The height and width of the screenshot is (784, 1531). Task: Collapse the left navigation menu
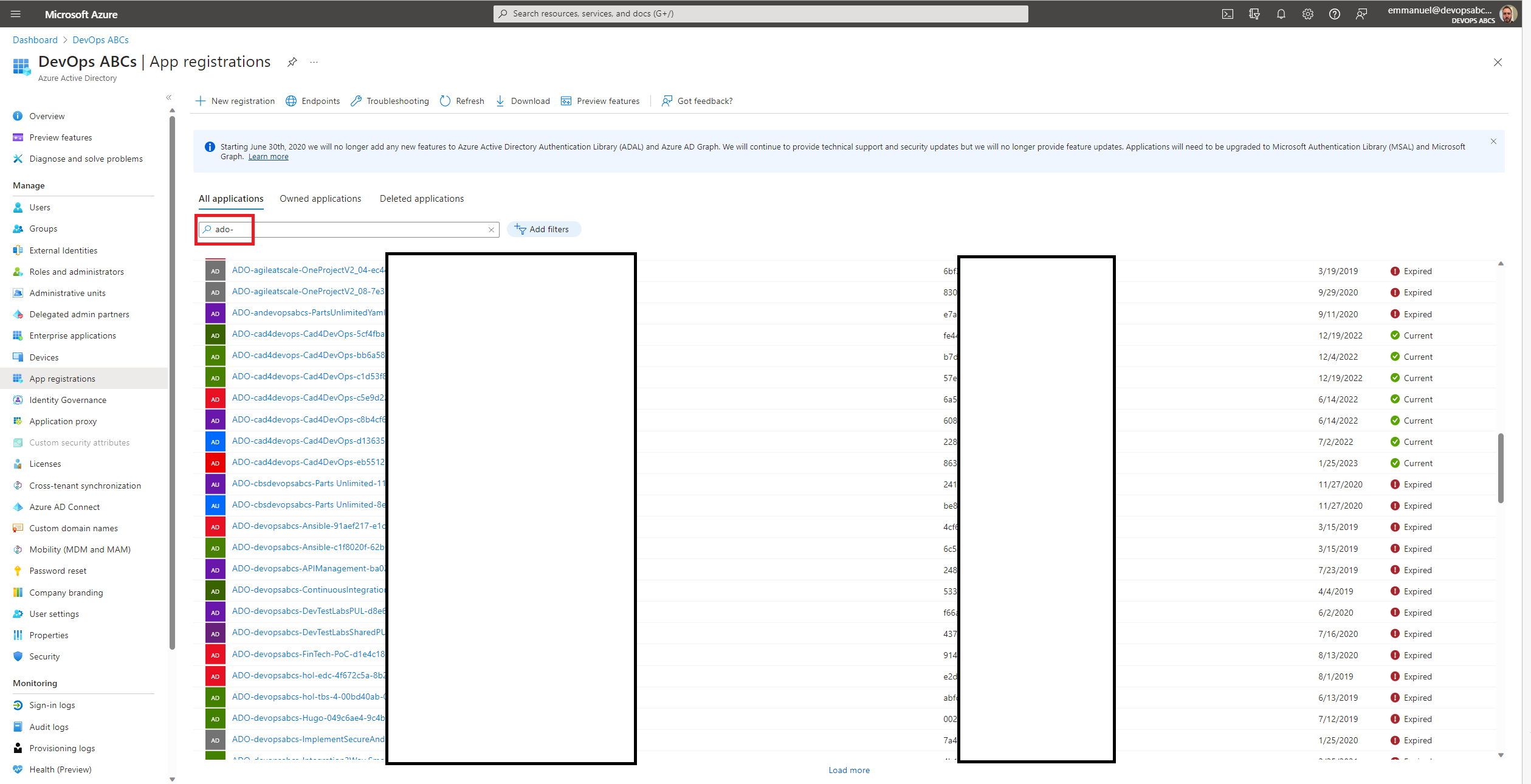pyautogui.click(x=169, y=97)
